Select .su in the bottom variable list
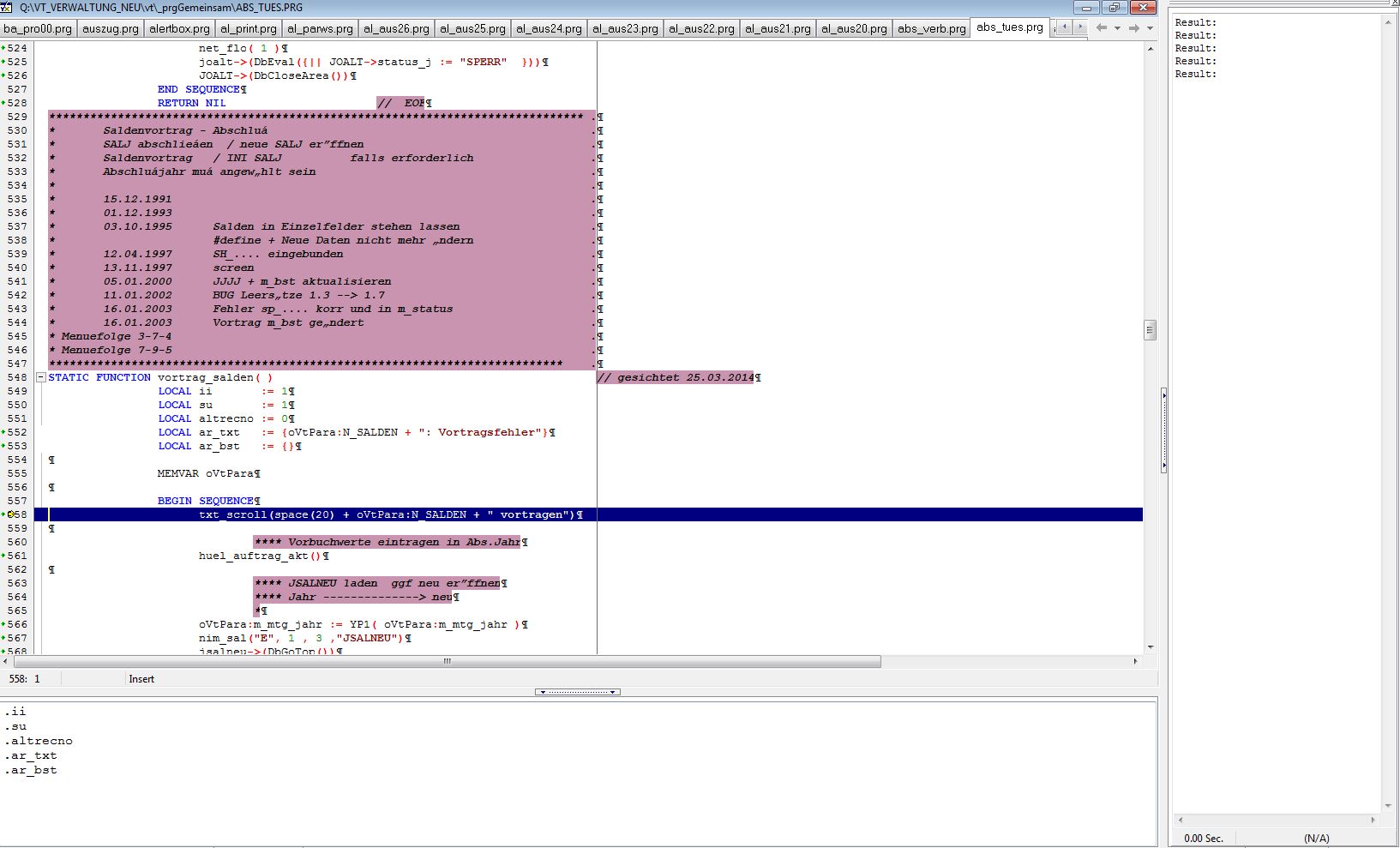Screen dimensions: 1400x848 coord(15,726)
